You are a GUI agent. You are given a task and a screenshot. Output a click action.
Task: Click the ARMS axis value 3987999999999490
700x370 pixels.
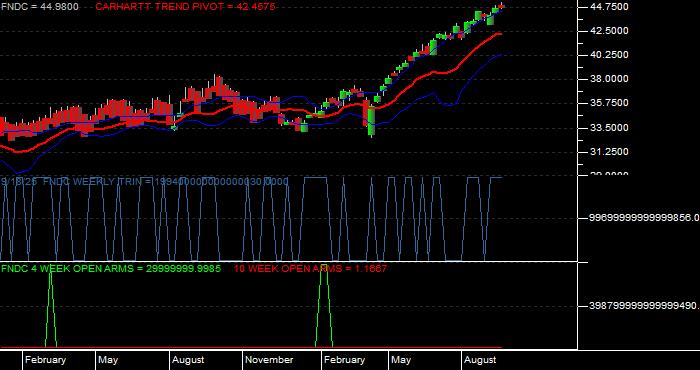pos(644,306)
